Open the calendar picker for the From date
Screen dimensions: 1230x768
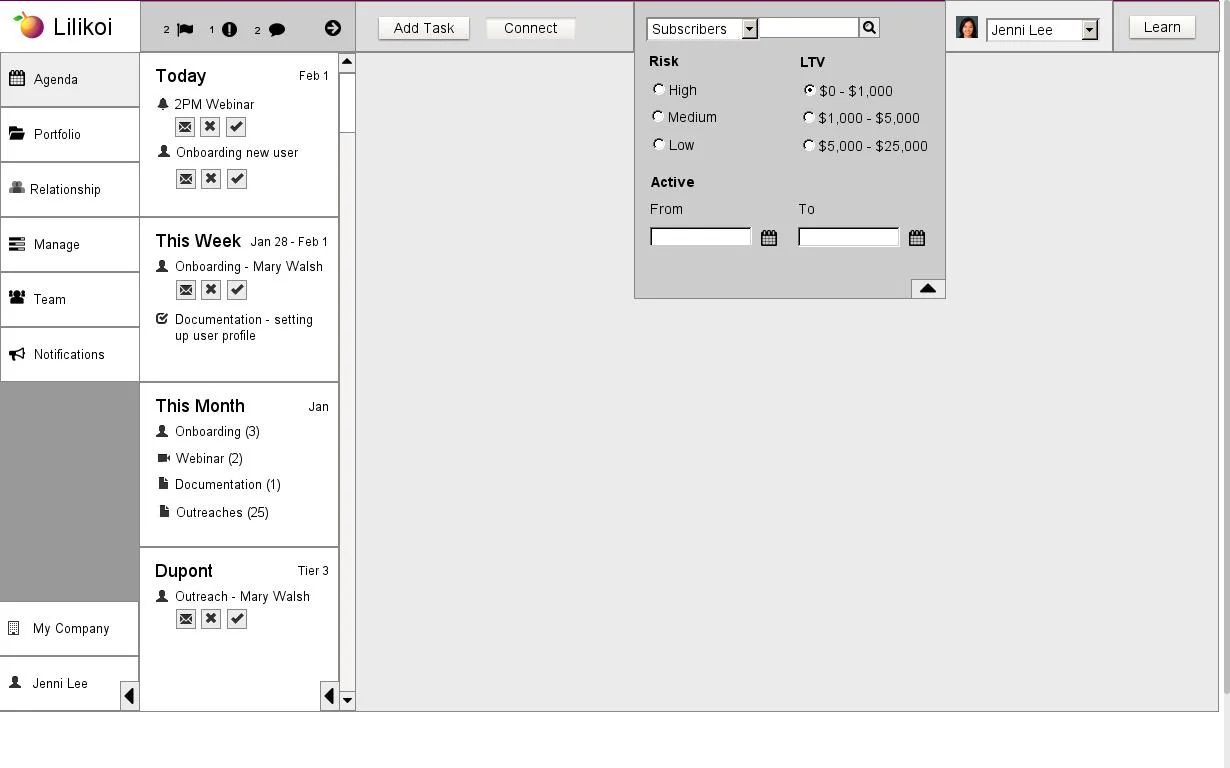coord(768,237)
